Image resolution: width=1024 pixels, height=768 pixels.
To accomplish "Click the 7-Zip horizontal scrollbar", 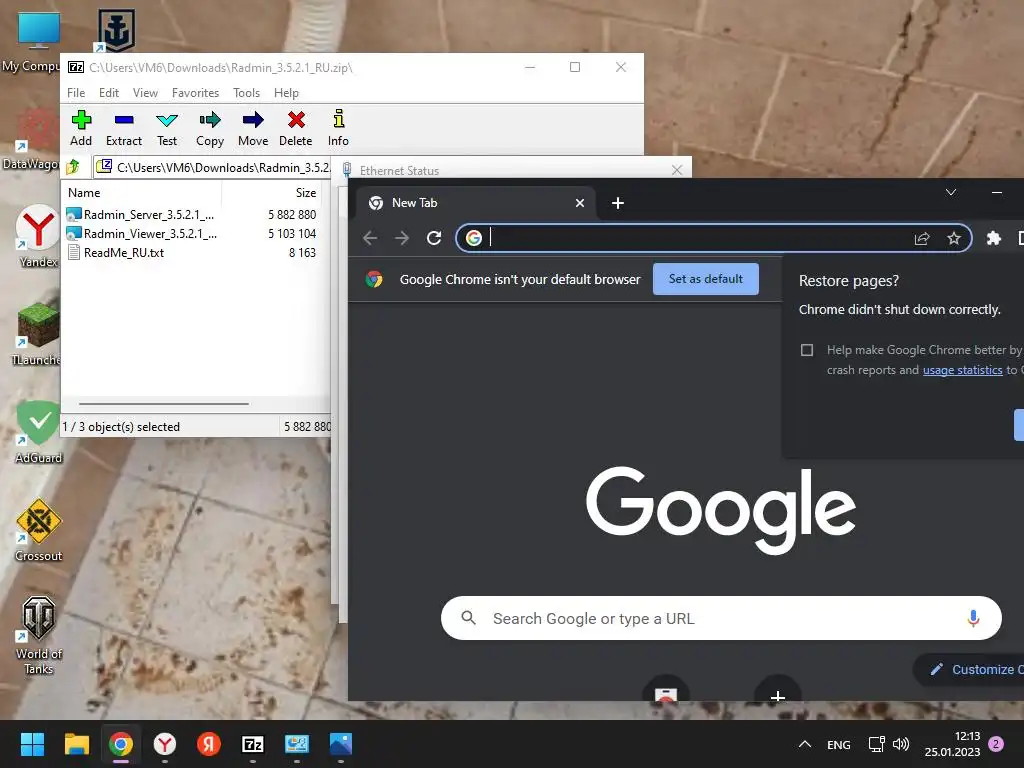I will click(163, 404).
